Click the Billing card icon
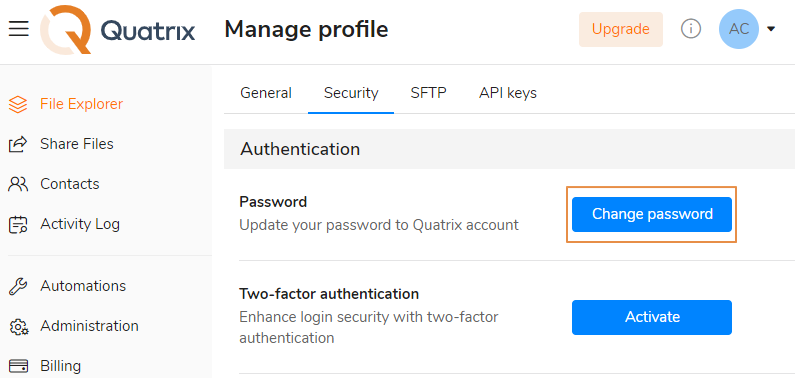795x378 pixels. tap(18, 366)
